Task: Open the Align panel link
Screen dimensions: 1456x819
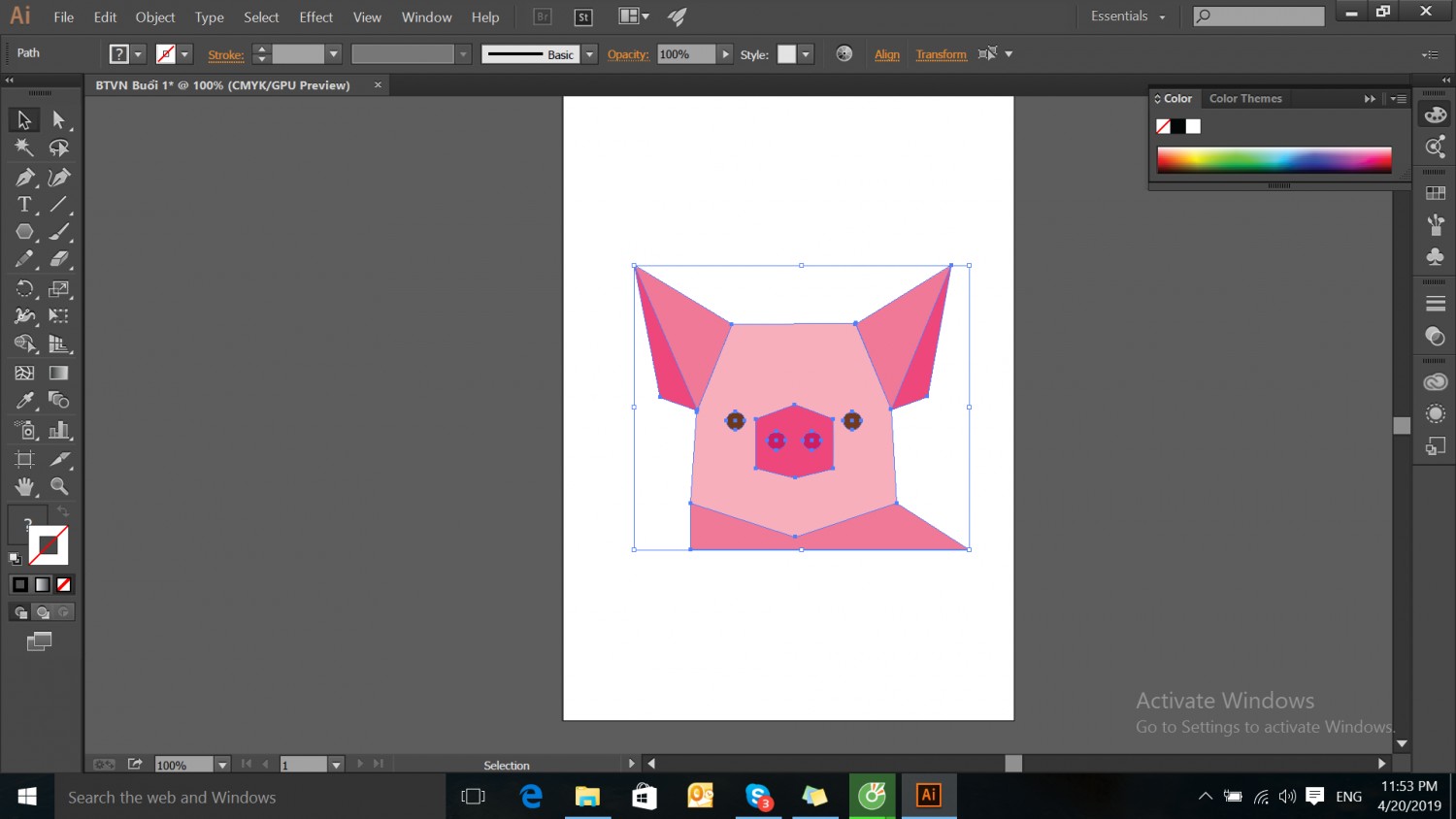Action: [887, 54]
